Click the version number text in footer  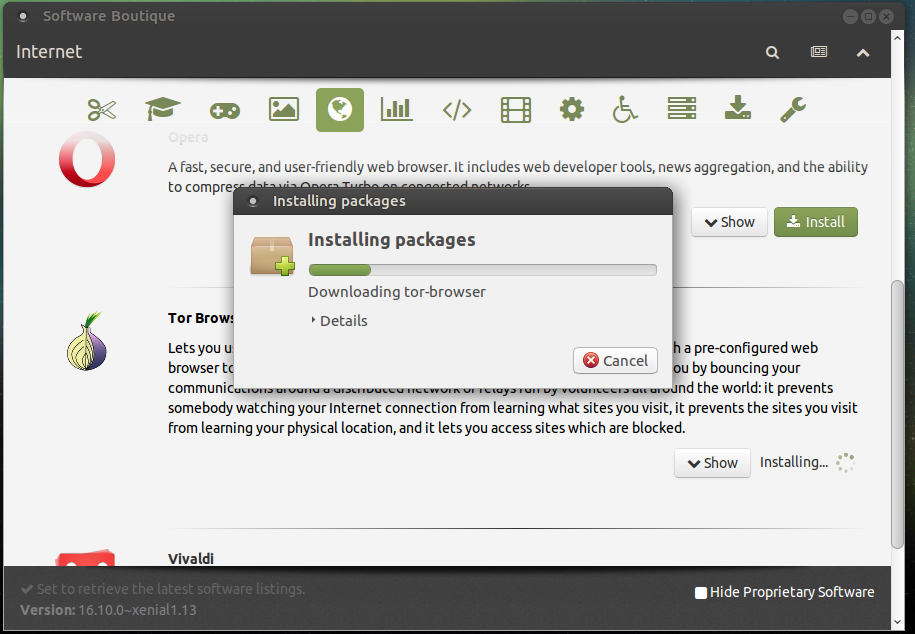point(137,610)
